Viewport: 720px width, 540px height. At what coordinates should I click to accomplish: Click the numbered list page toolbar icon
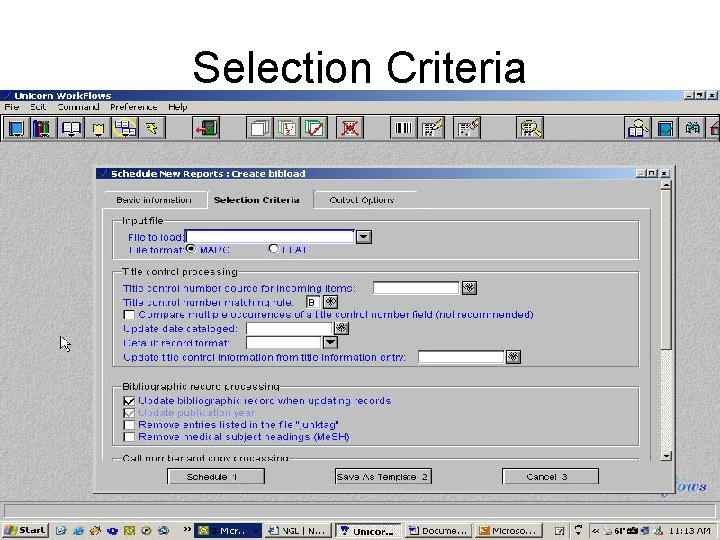287,128
